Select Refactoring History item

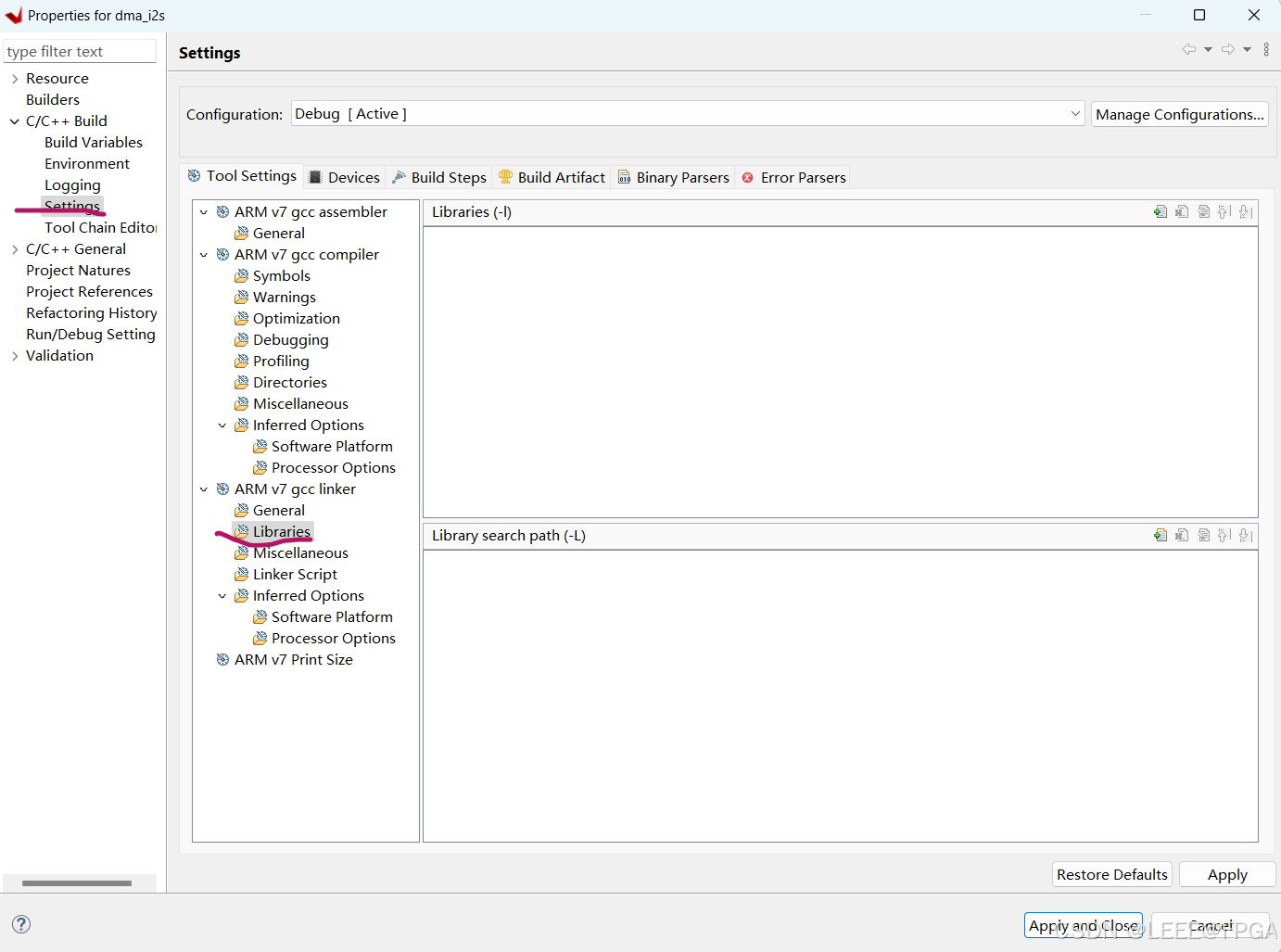91,313
